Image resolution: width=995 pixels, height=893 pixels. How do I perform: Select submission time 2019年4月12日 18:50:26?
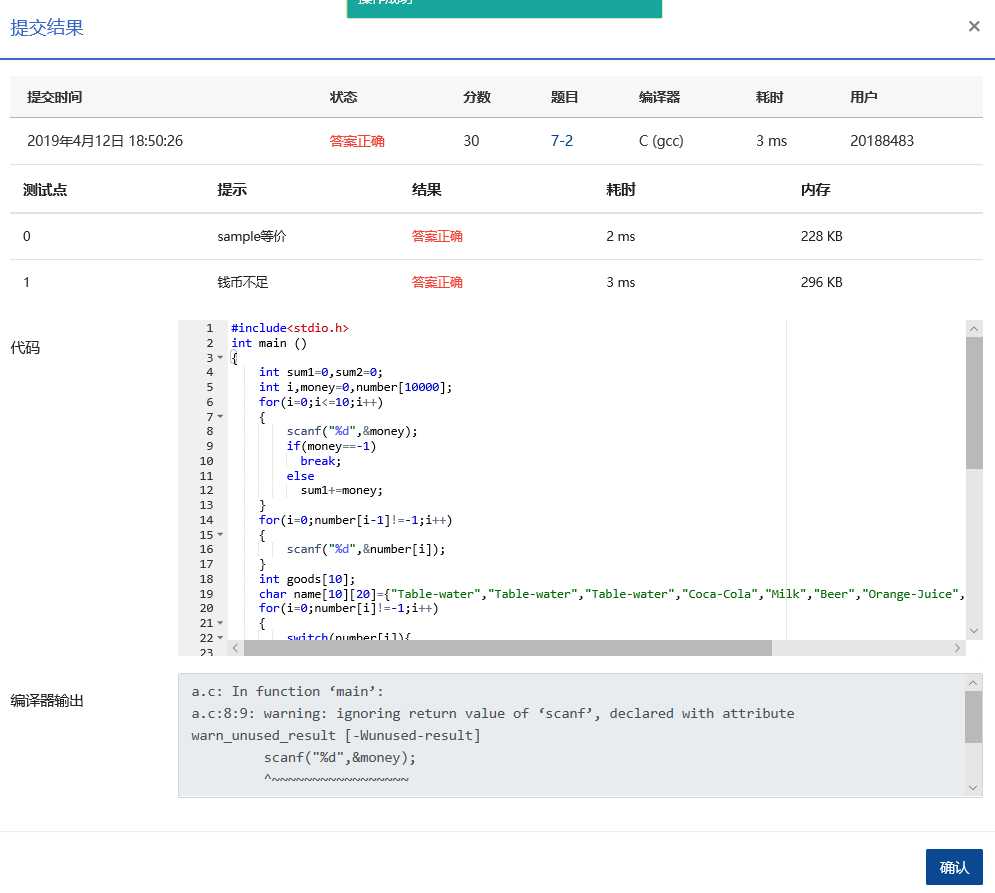105,141
